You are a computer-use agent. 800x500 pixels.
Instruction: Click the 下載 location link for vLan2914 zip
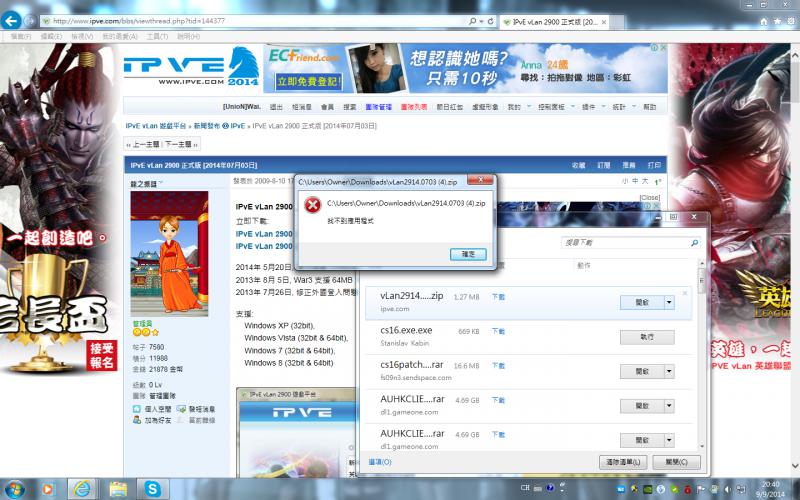(498, 297)
